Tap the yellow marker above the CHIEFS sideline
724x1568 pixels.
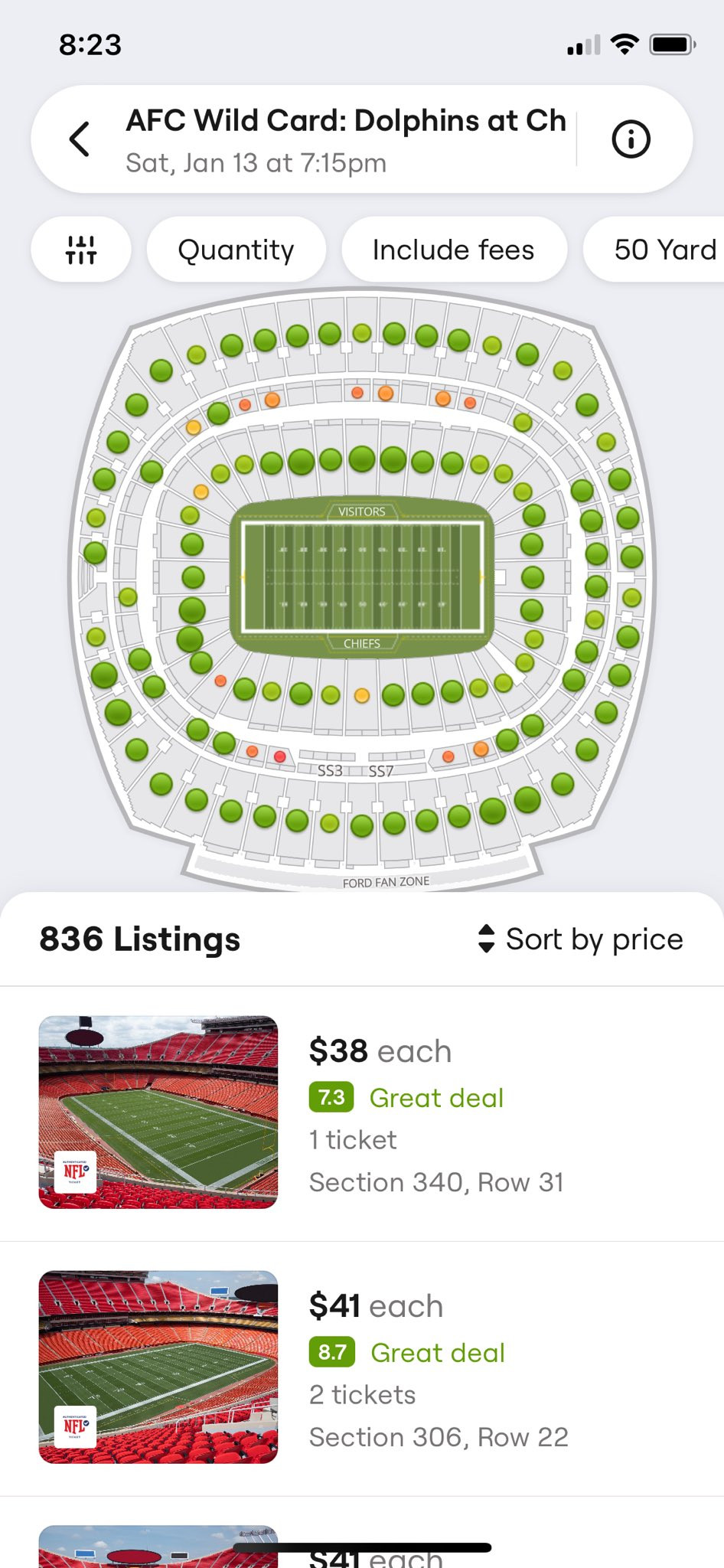pos(362,695)
